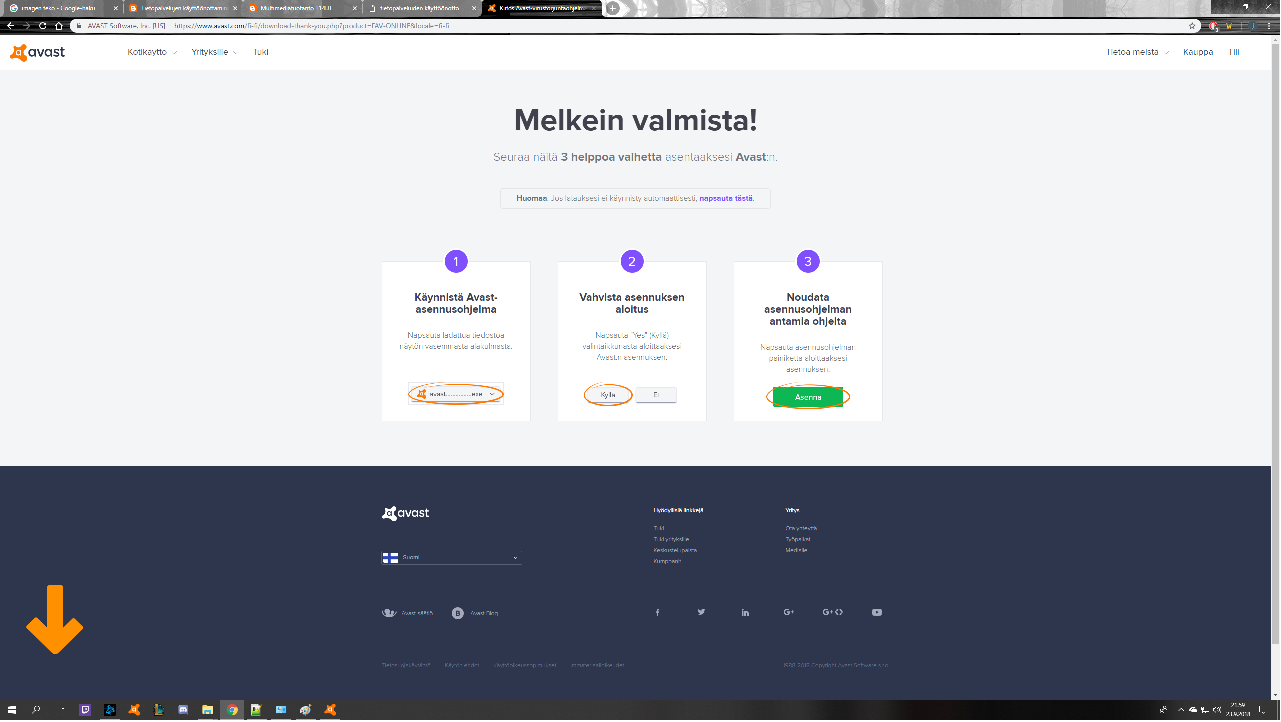Open the Tuki menu item in header

(x=261, y=52)
